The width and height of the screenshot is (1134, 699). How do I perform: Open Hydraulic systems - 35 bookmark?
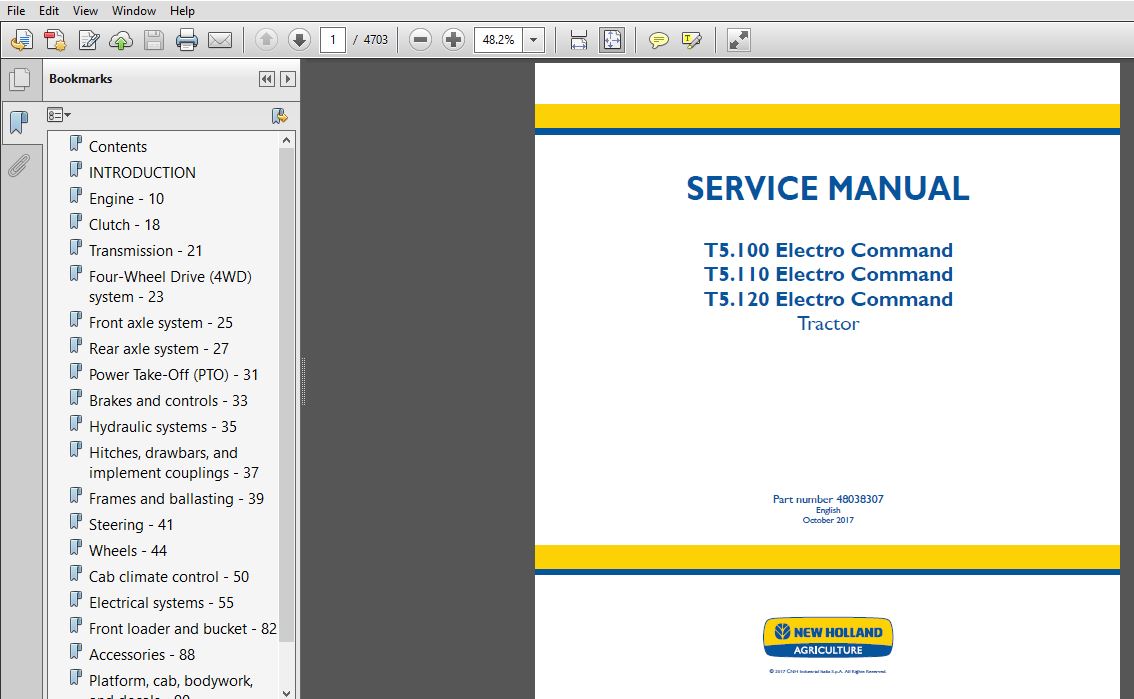click(163, 427)
